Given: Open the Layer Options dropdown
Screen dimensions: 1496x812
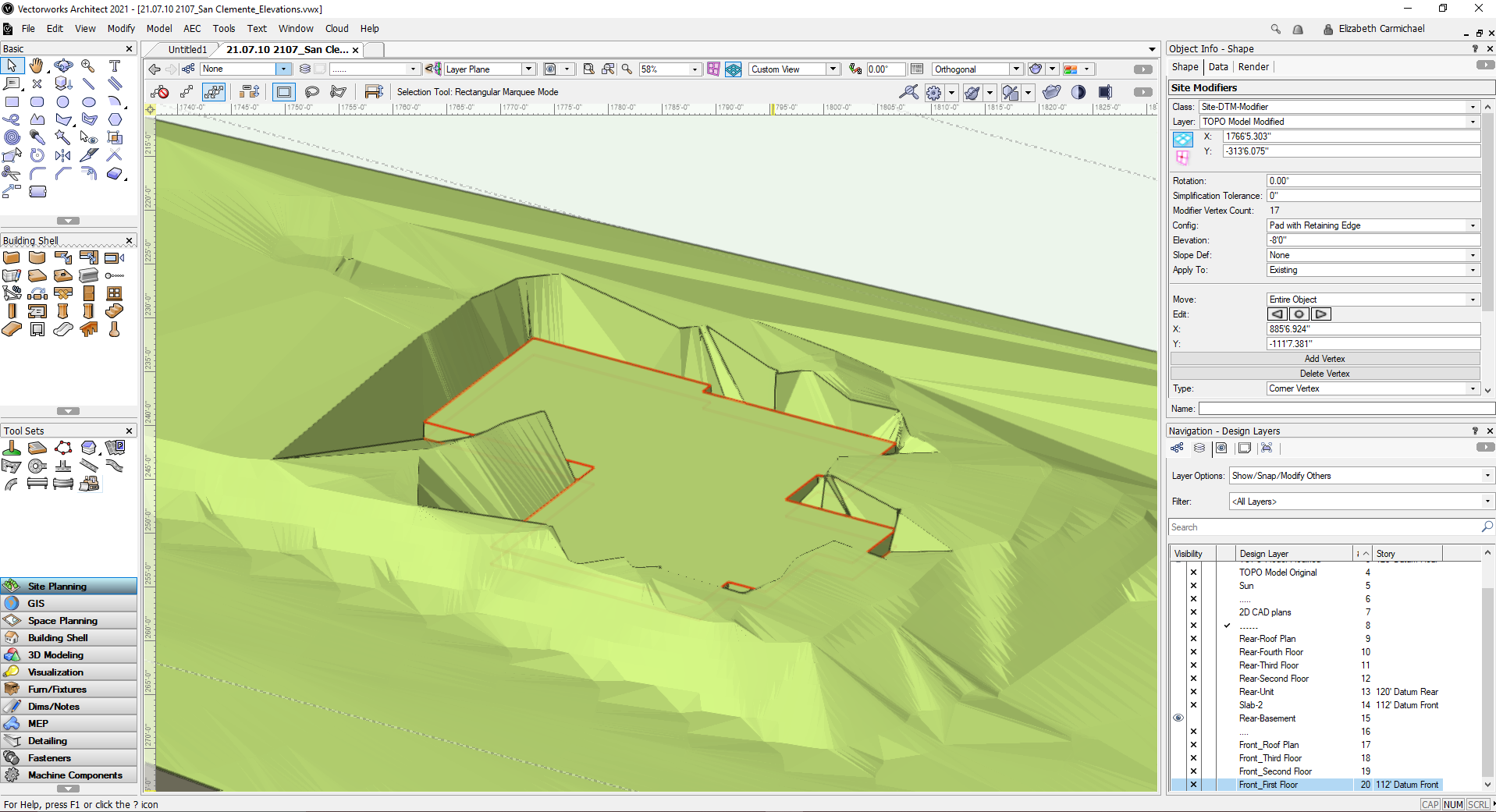Looking at the screenshot, I should 1361,476.
